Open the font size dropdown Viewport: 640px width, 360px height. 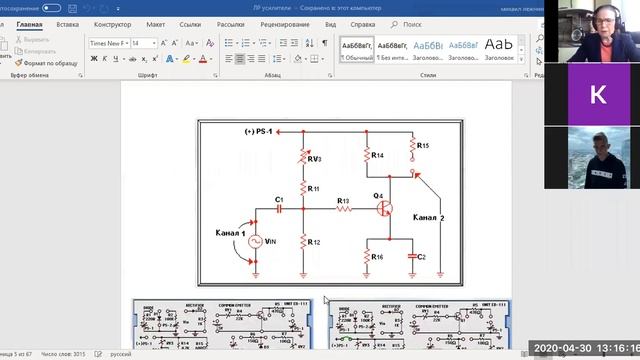coord(154,43)
